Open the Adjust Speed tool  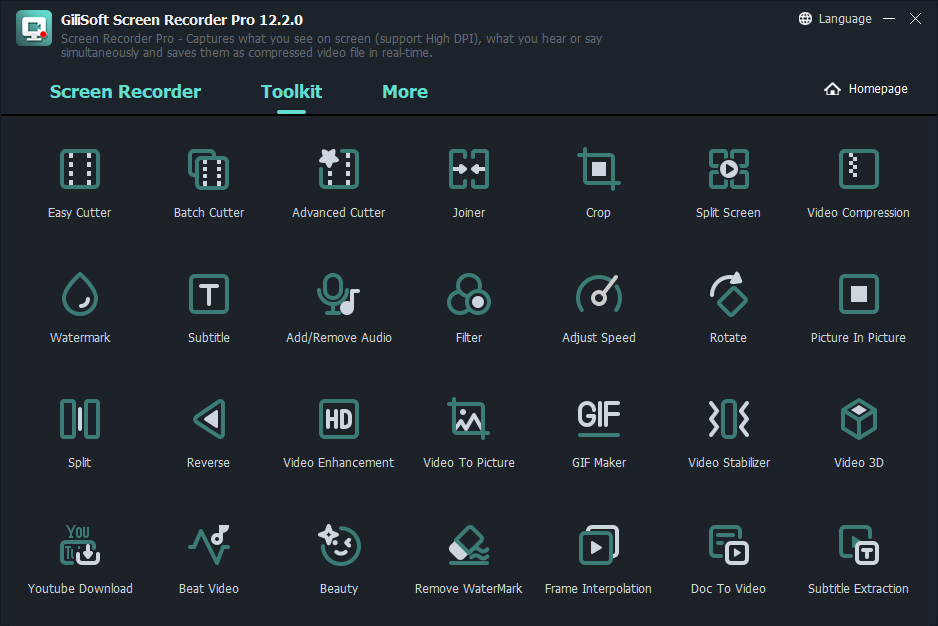[598, 305]
